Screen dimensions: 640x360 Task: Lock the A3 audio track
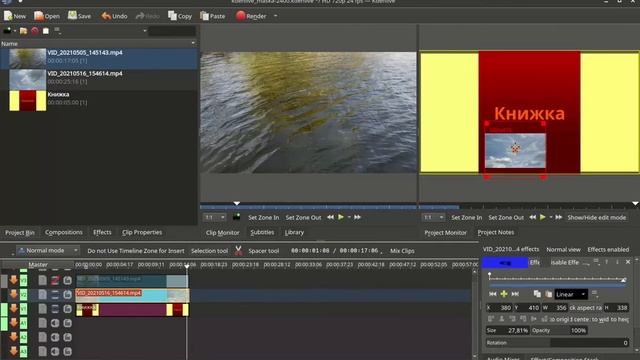coord(67,351)
